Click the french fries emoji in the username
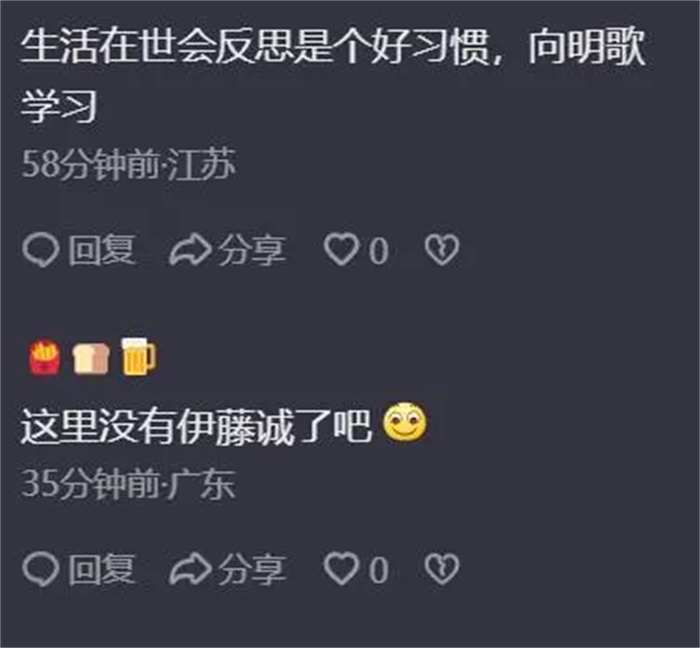 pos(45,357)
